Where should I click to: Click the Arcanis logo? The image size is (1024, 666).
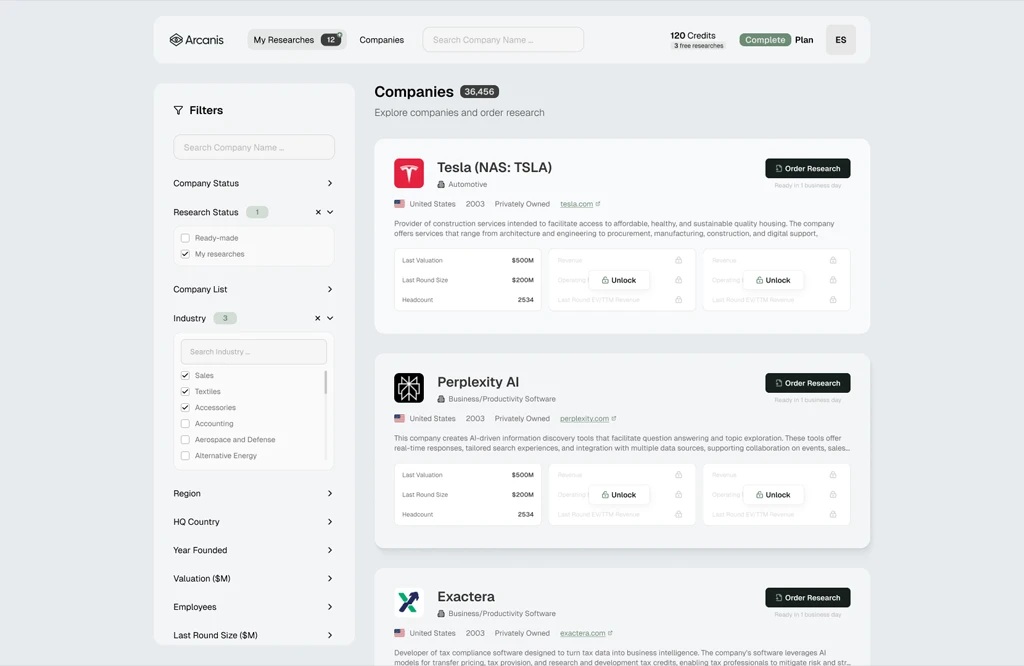pos(197,40)
